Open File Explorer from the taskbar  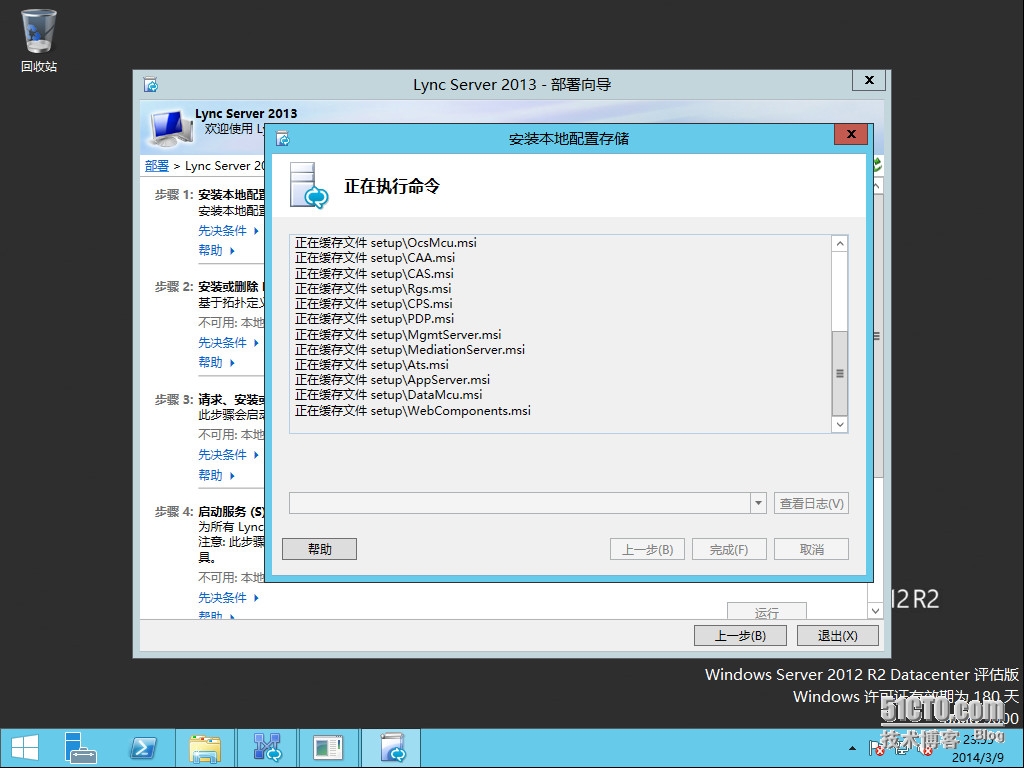coord(205,748)
